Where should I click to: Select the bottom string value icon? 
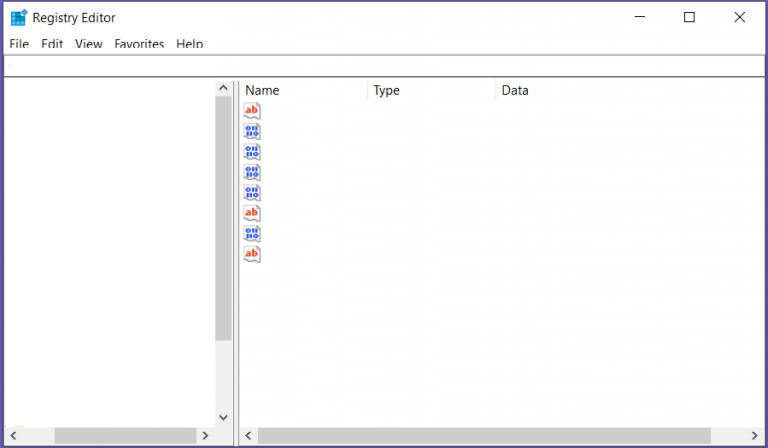252,254
